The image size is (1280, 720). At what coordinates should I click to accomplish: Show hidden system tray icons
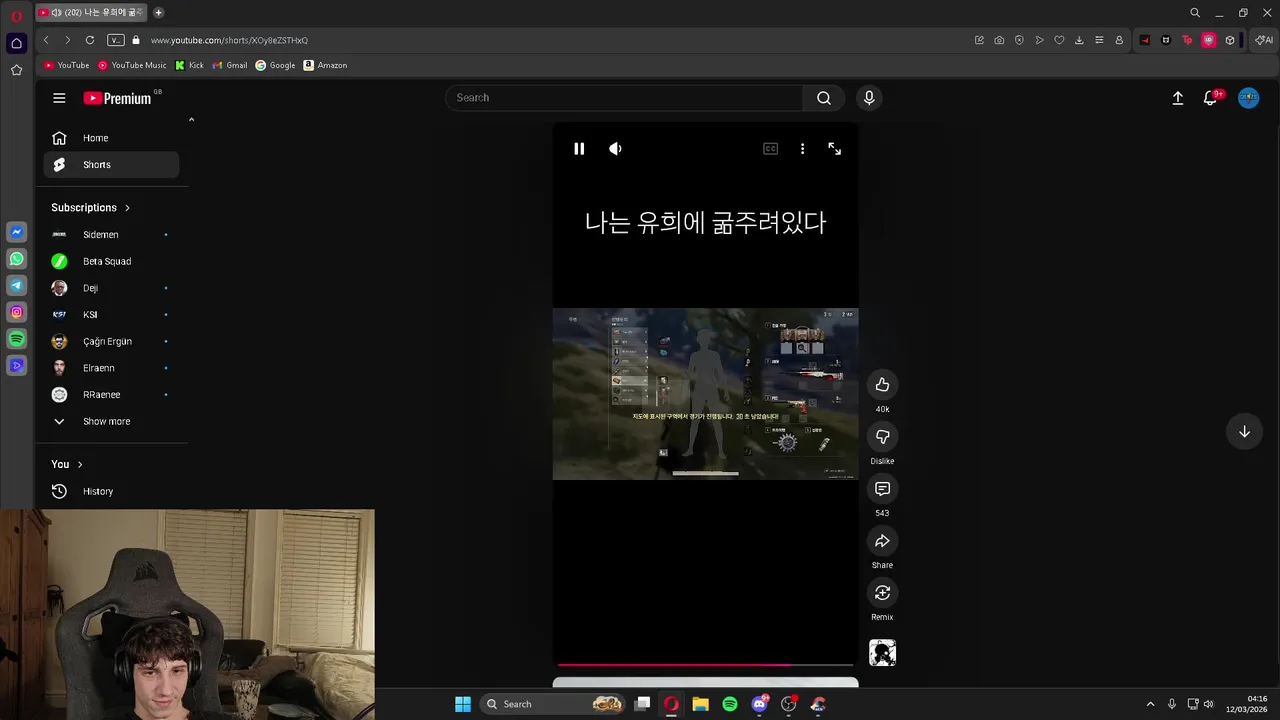point(1150,704)
